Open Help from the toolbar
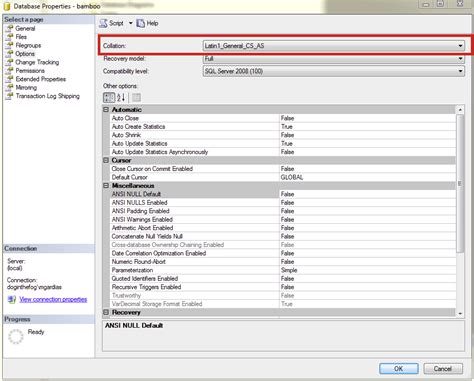The width and height of the screenshot is (474, 381). [x=147, y=23]
